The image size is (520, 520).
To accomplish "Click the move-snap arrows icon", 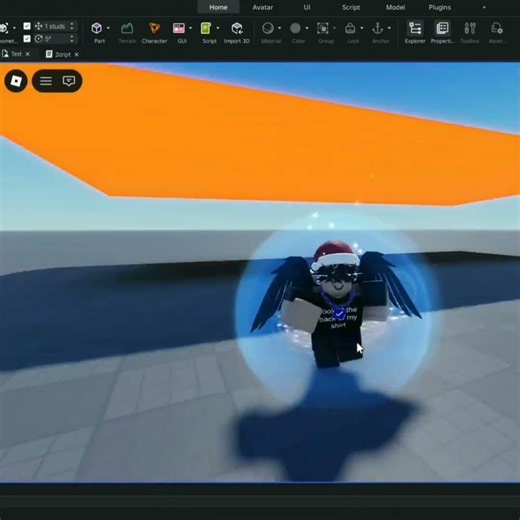I will click(38, 26).
